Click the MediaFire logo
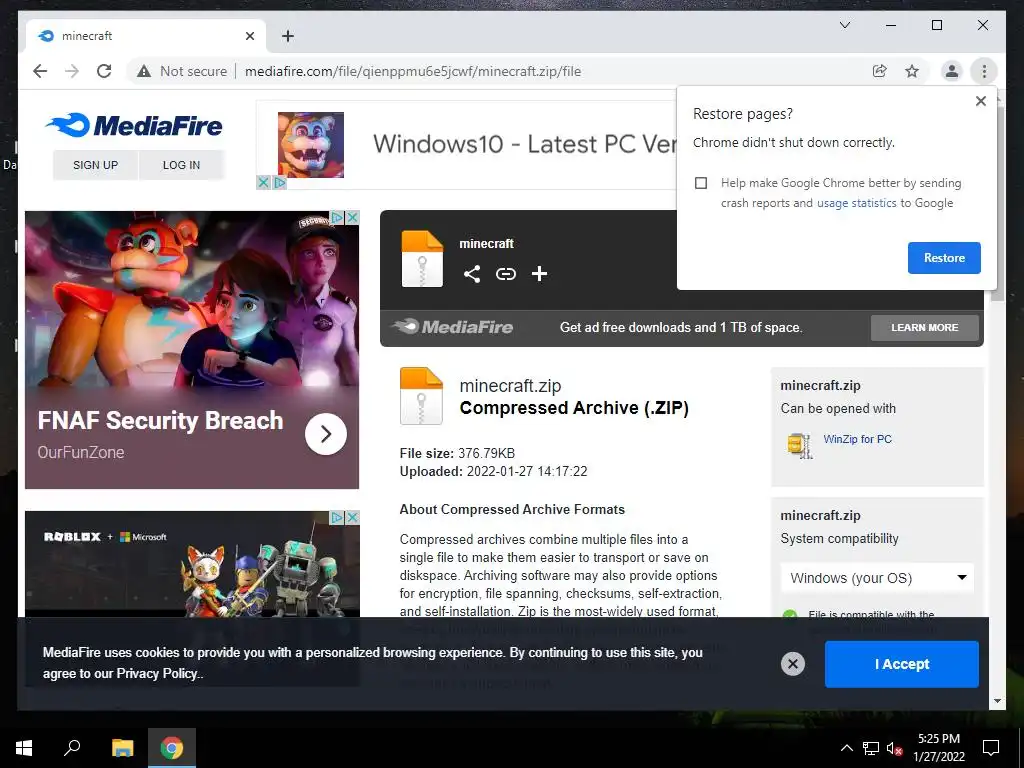 [135, 125]
